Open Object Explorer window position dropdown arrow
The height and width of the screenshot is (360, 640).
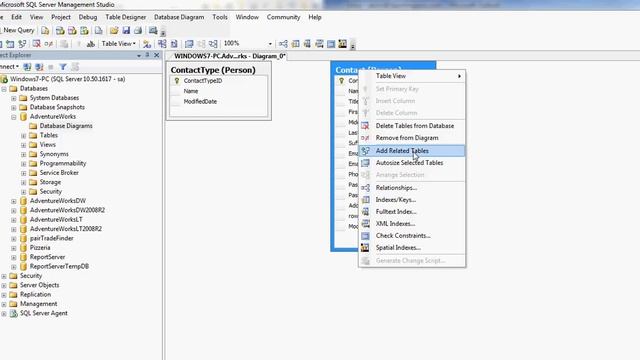139,56
